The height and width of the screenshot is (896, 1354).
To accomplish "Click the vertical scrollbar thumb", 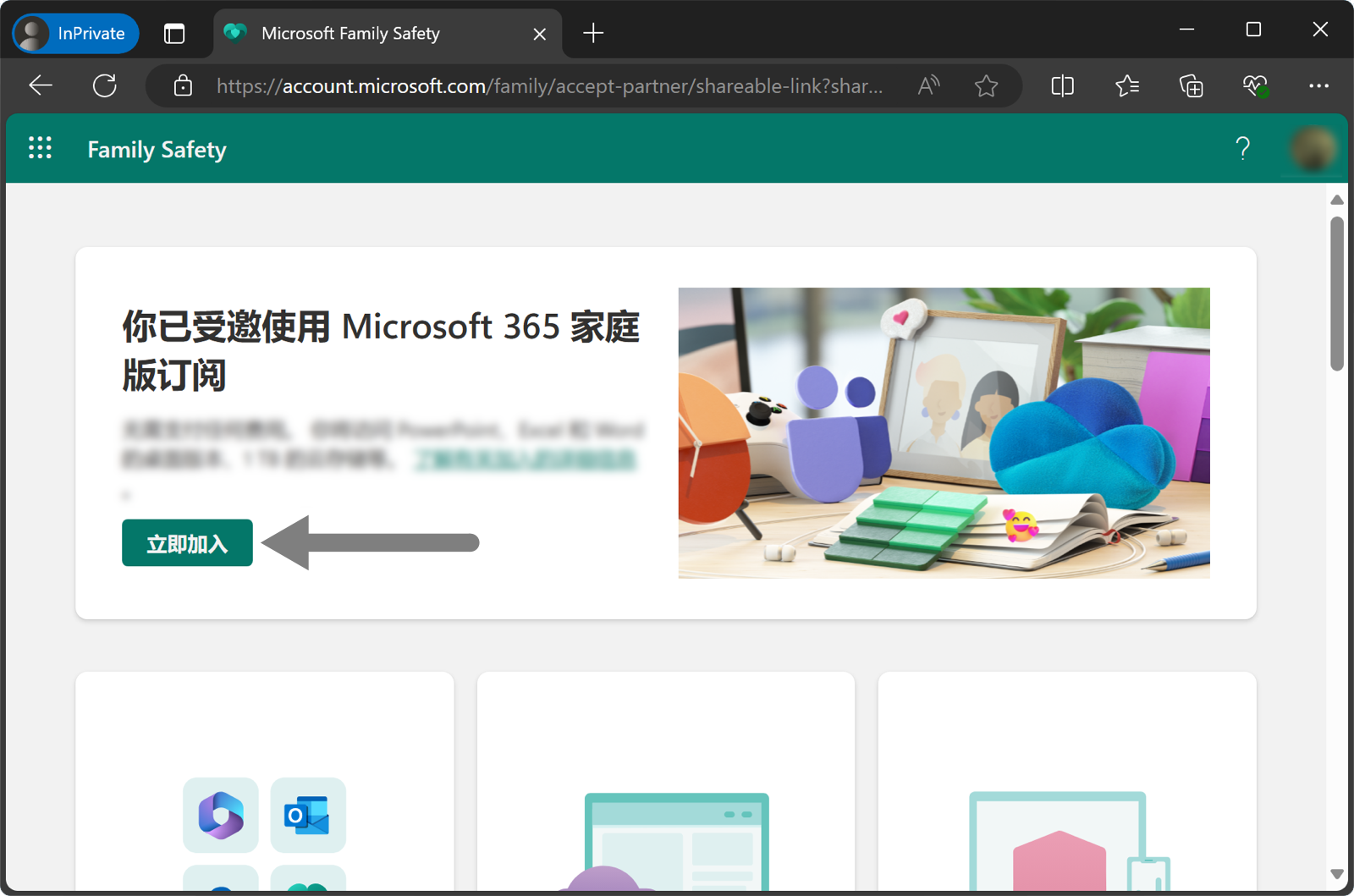I will pos(1337,294).
